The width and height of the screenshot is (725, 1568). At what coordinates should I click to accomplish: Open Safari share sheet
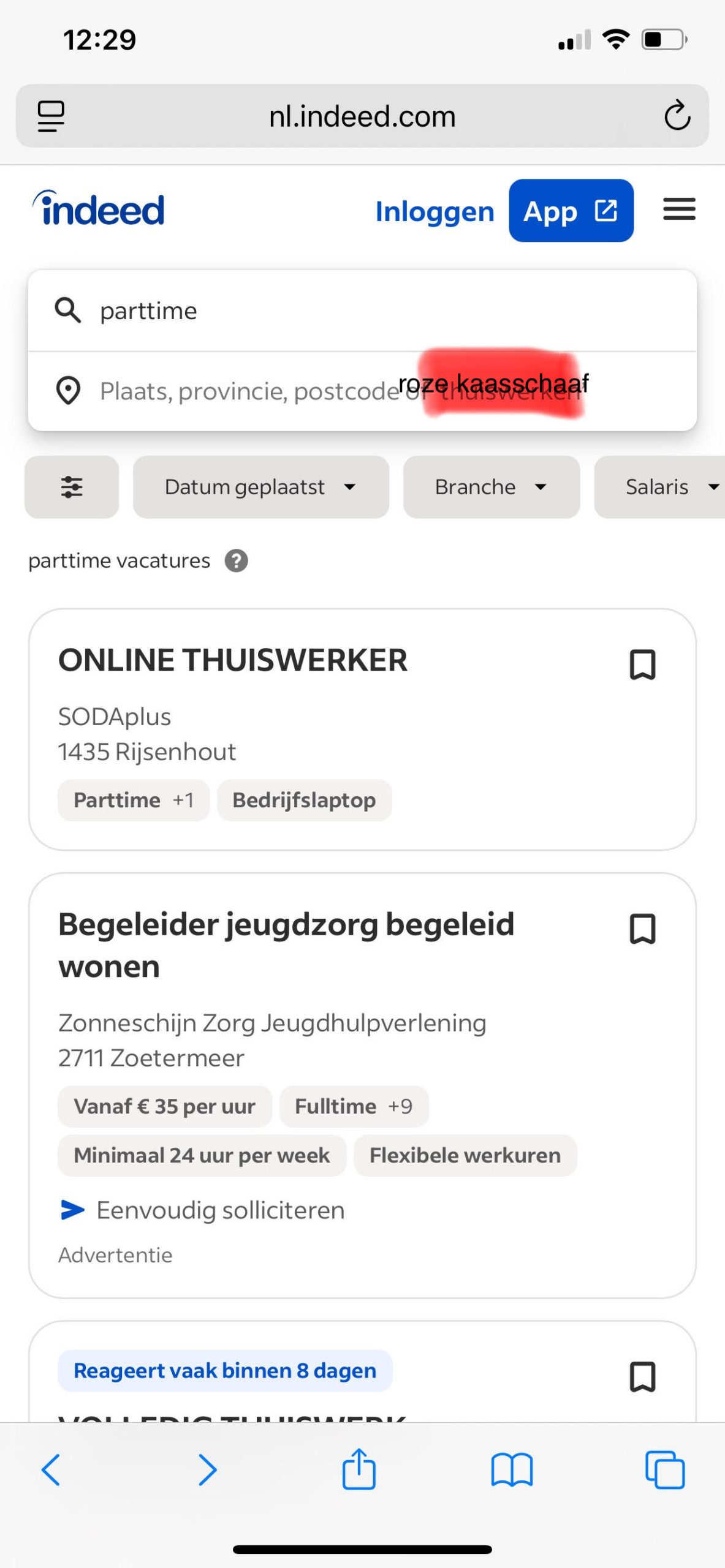[x=359, y=1469]
